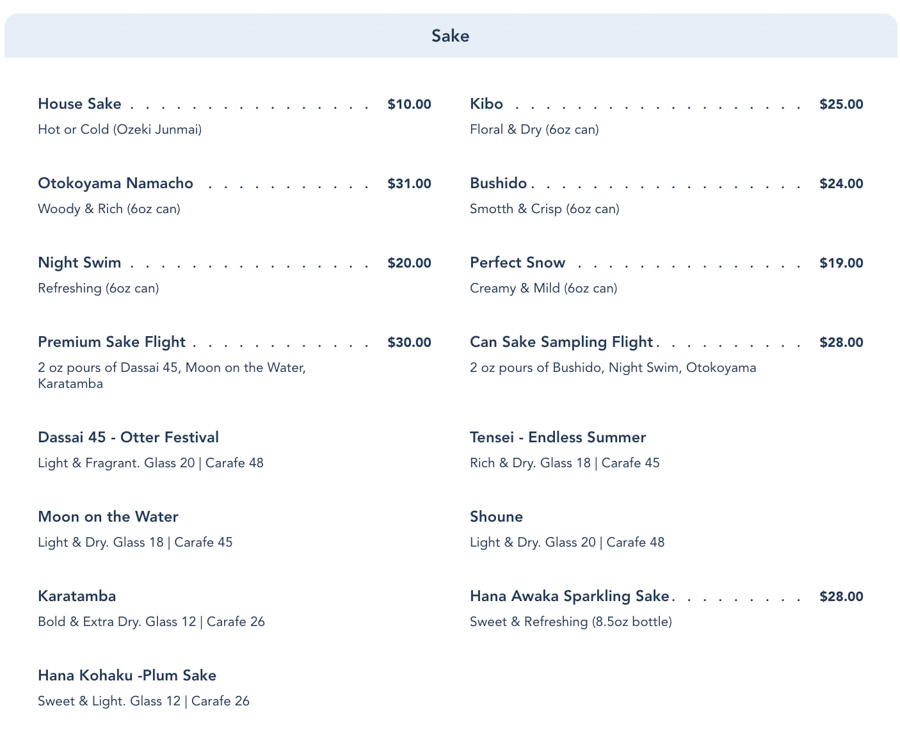Select Night Swim sake
The width and height of the screenshot is (900, 740).
coord(80,263)
